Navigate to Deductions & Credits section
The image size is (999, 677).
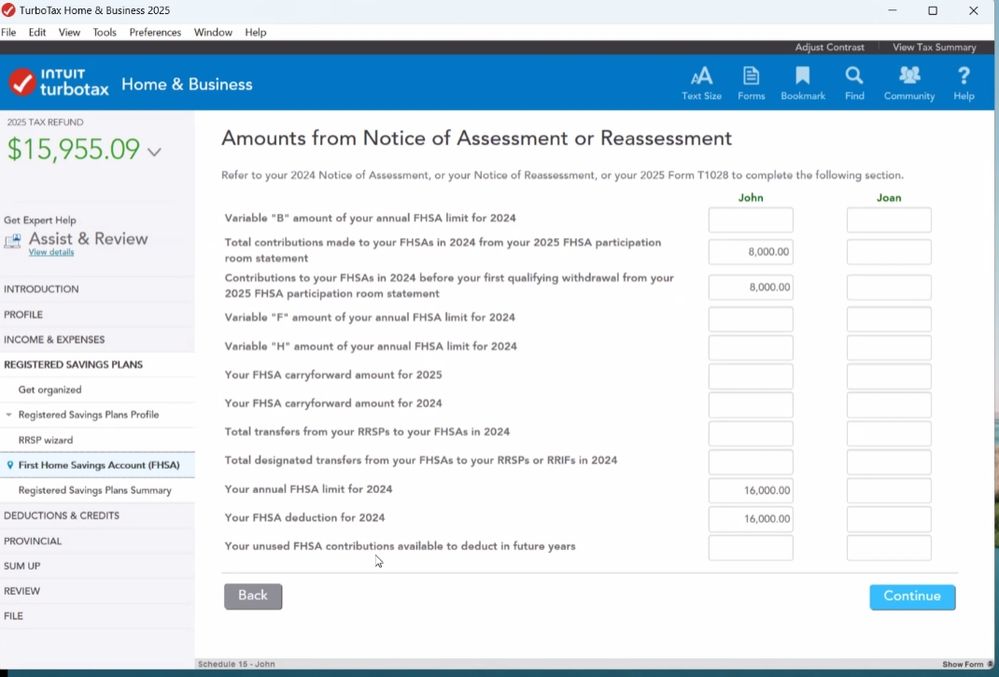coord(61,516)
